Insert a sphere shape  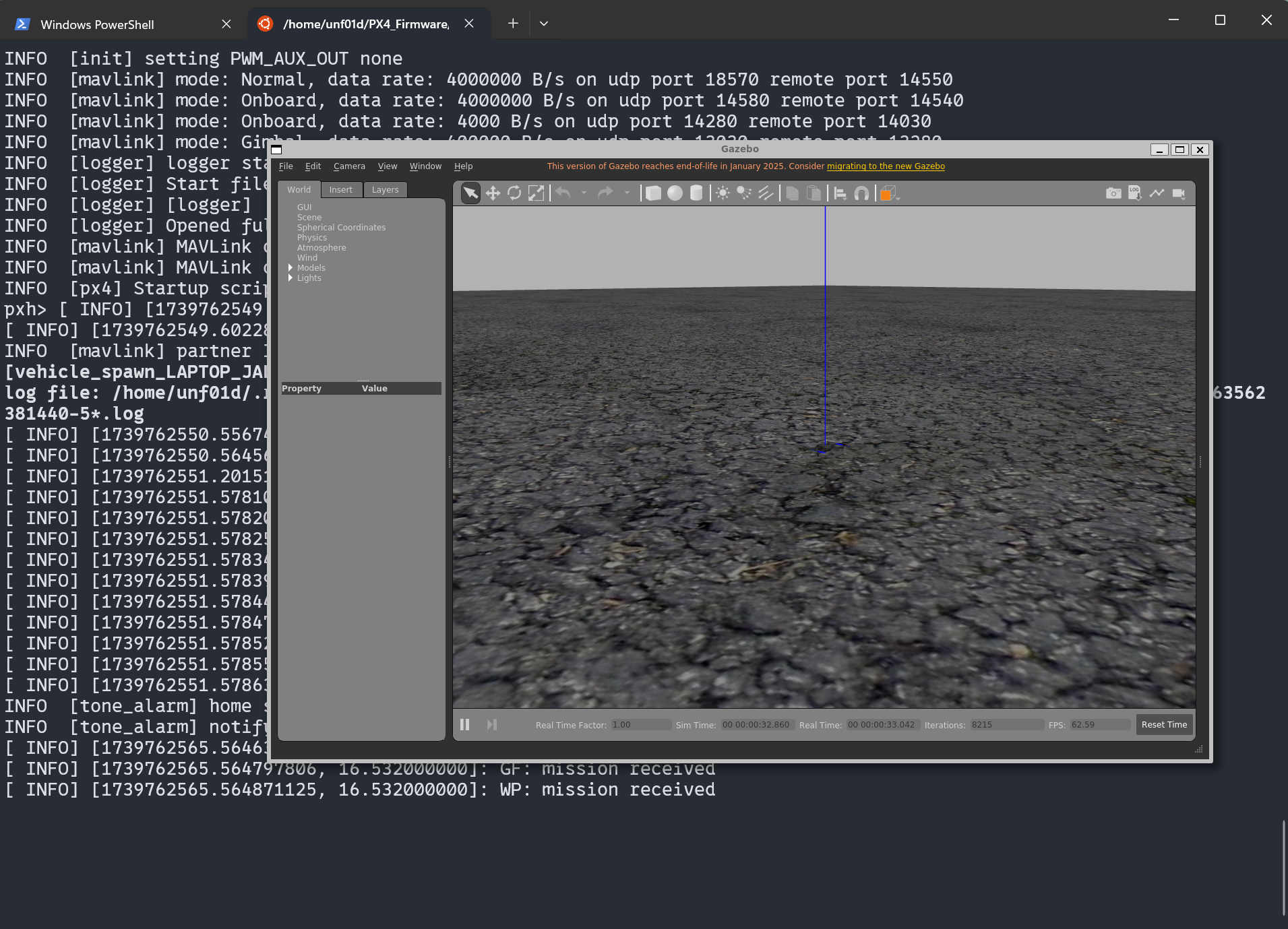pos(675,193)
